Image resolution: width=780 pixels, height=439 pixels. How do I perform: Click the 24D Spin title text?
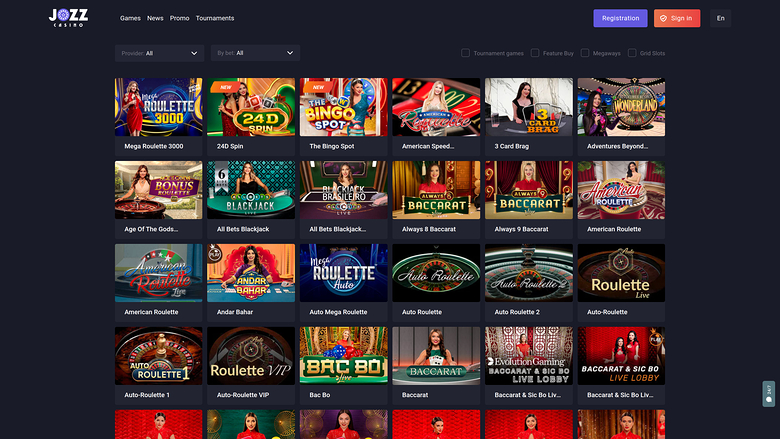click(230, 146)
